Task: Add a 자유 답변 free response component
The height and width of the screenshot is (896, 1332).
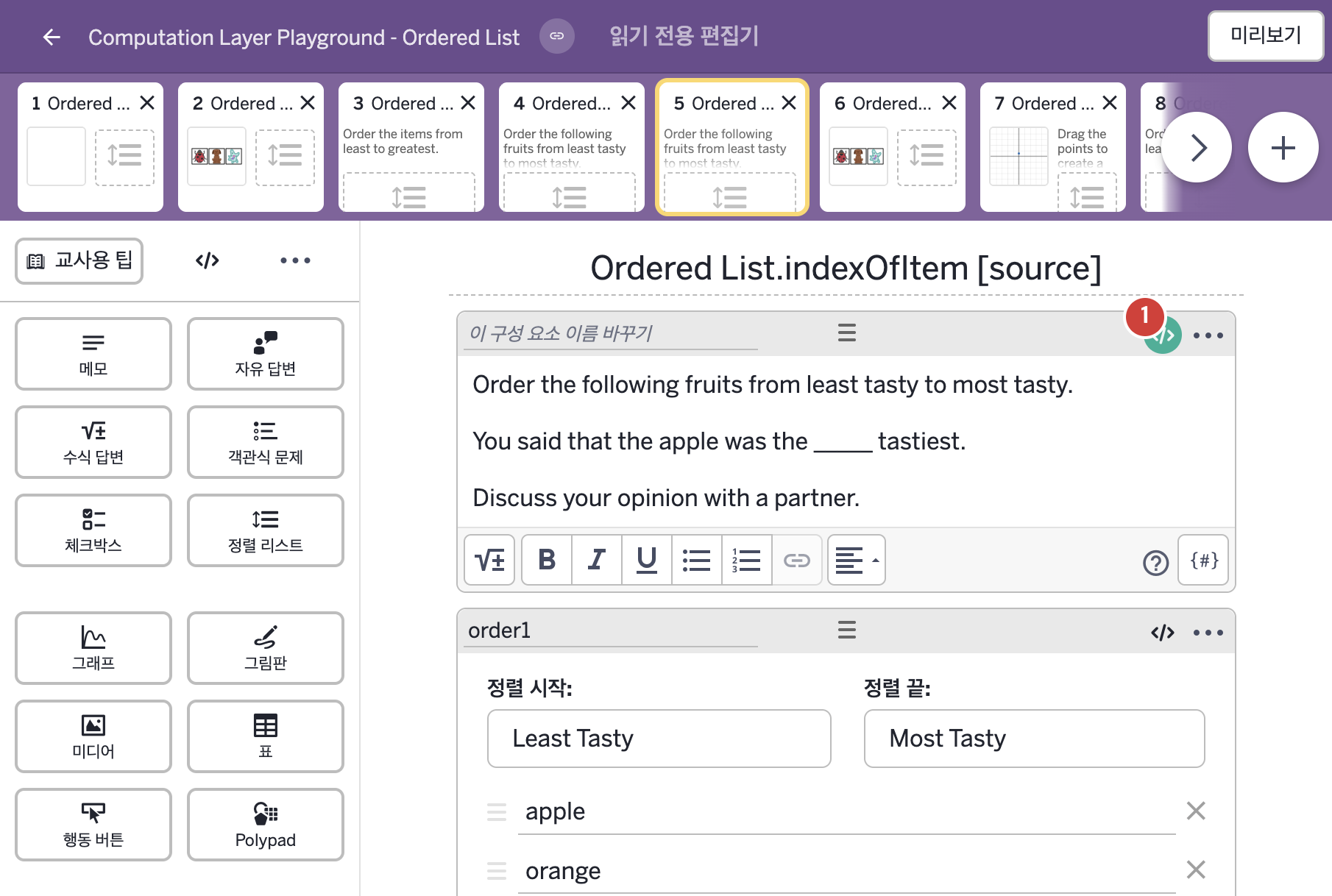Action: pyautogui.click(x=266, y=354)
